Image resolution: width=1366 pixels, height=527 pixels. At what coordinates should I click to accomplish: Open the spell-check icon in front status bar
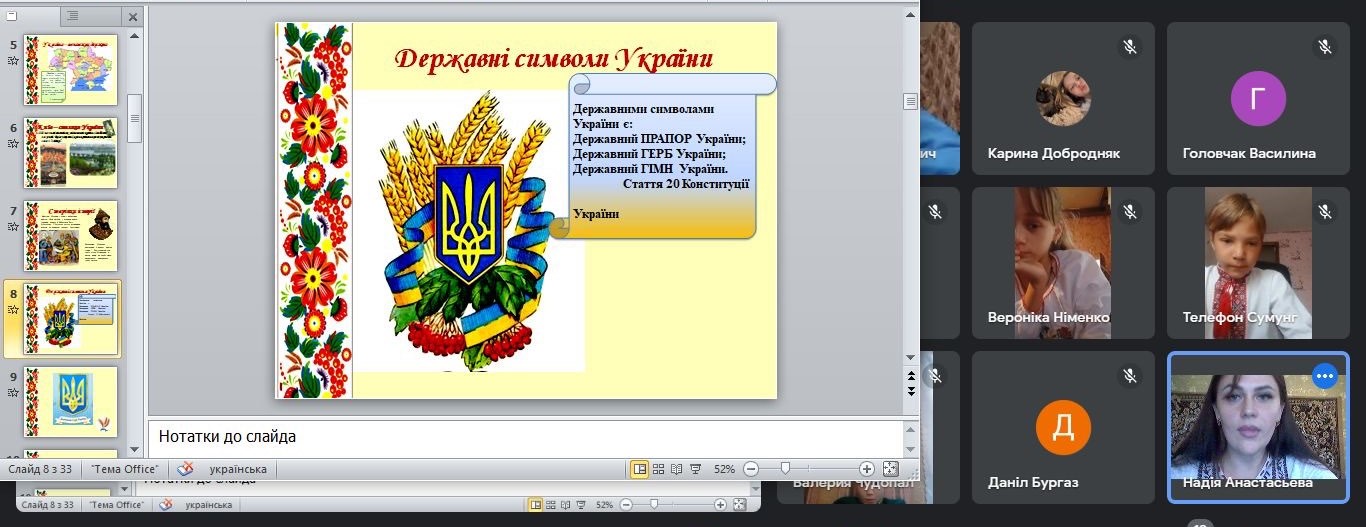(186, 469)
